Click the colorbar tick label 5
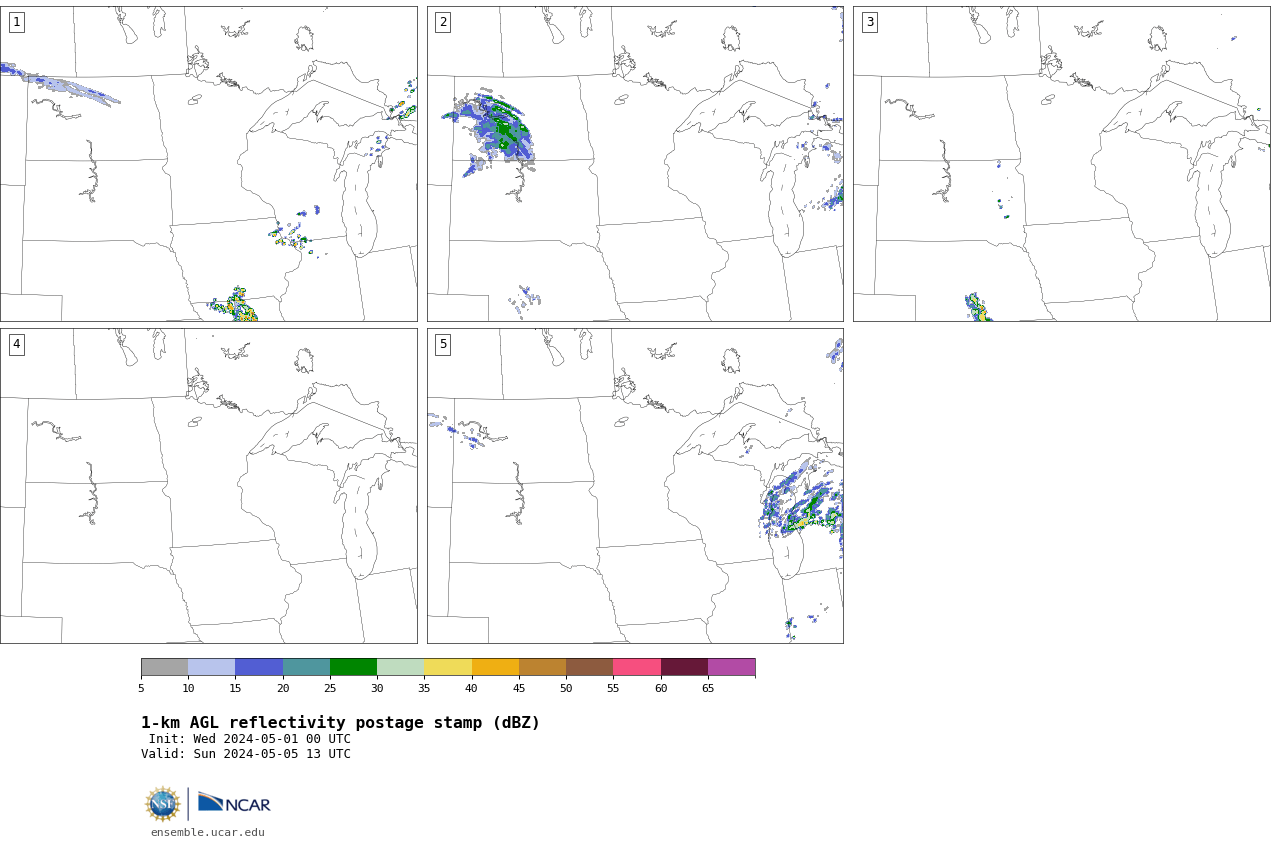 tap(141, 688)
